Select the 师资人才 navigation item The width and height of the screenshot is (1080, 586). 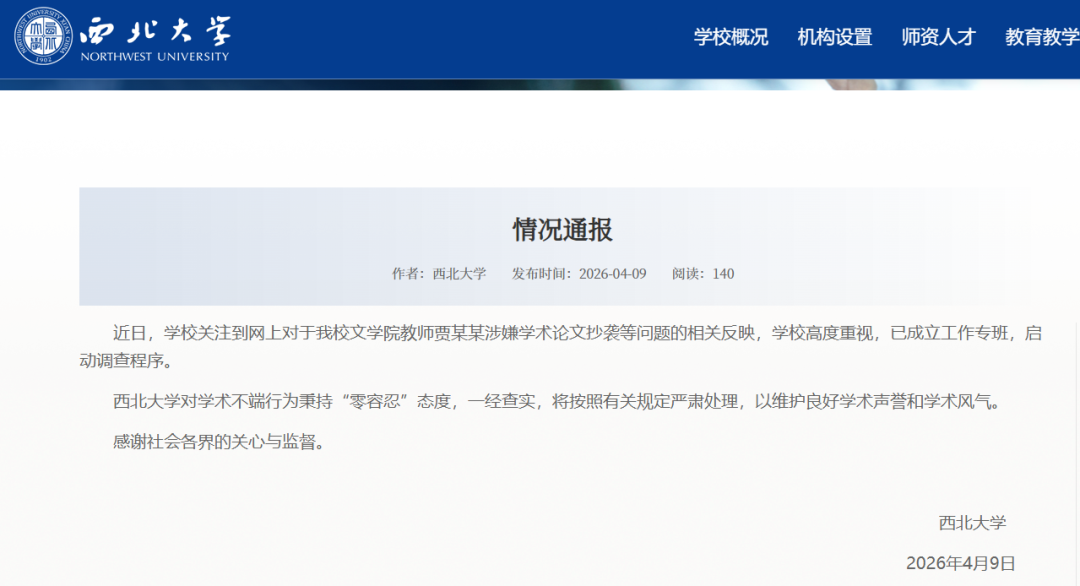938,37
